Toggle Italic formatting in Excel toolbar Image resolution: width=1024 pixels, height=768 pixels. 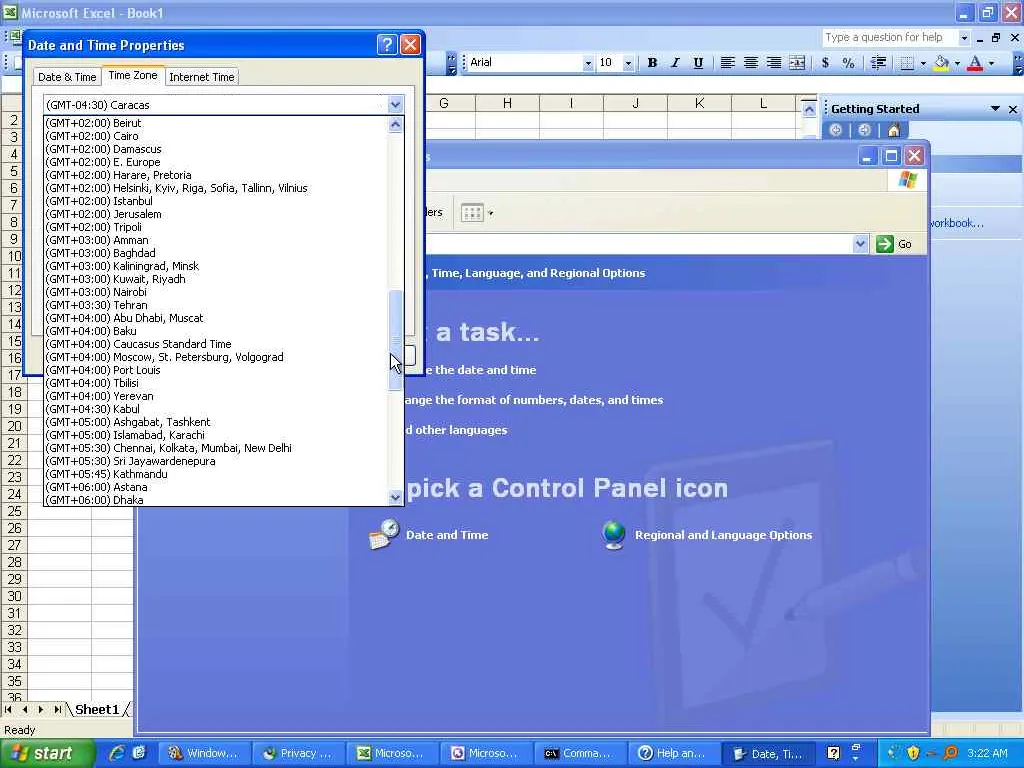675,63
